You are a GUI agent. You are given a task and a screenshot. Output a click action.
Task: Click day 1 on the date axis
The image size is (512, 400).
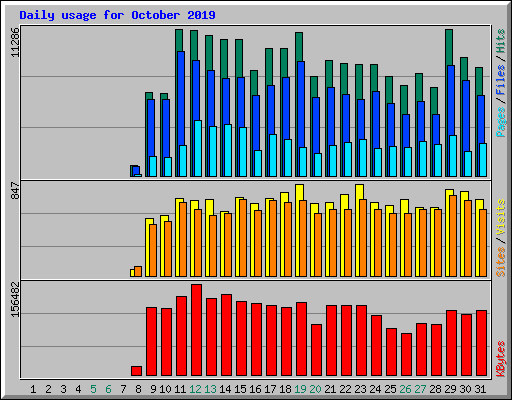pos(33,389)
